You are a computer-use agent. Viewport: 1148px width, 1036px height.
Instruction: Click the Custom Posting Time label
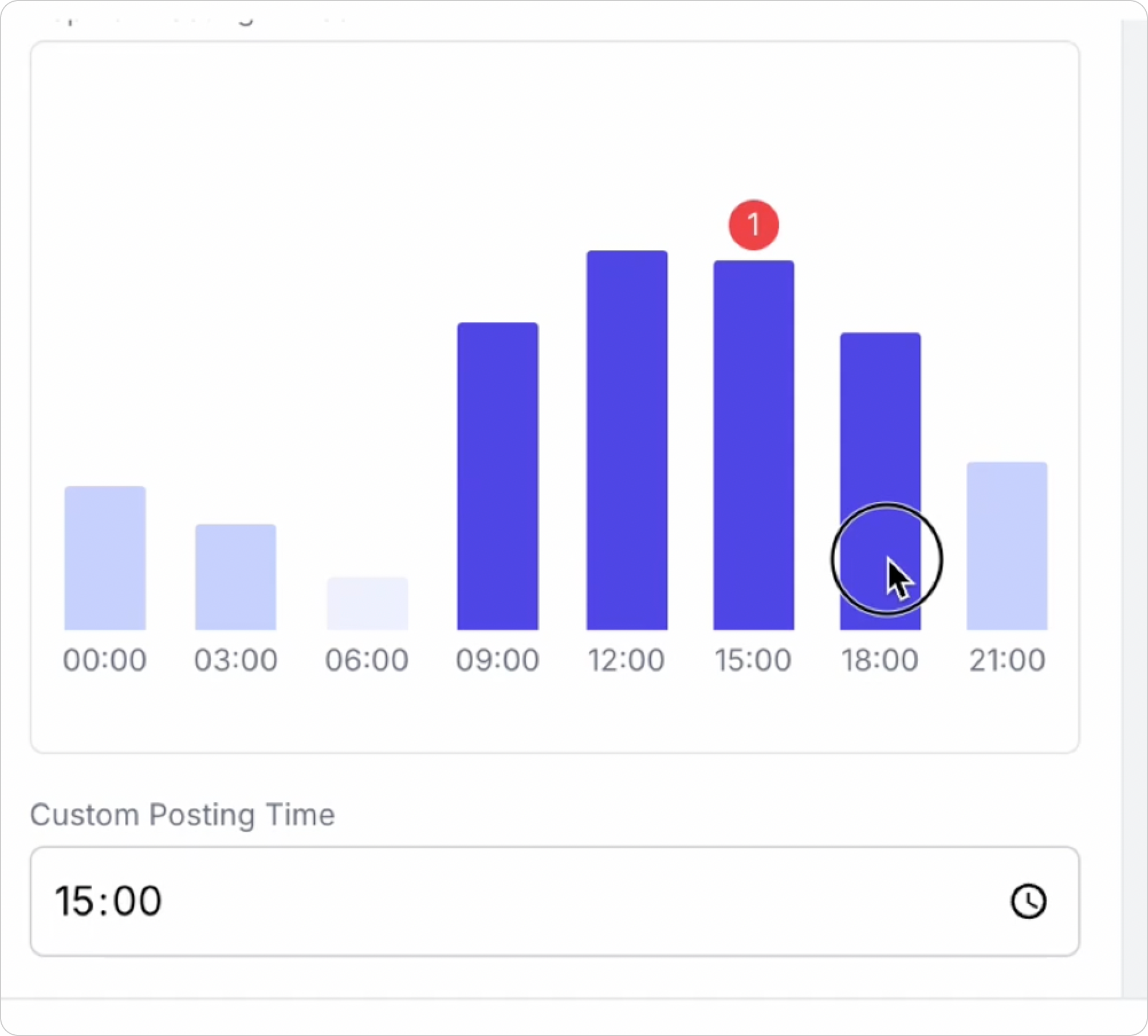coord(182,814)
